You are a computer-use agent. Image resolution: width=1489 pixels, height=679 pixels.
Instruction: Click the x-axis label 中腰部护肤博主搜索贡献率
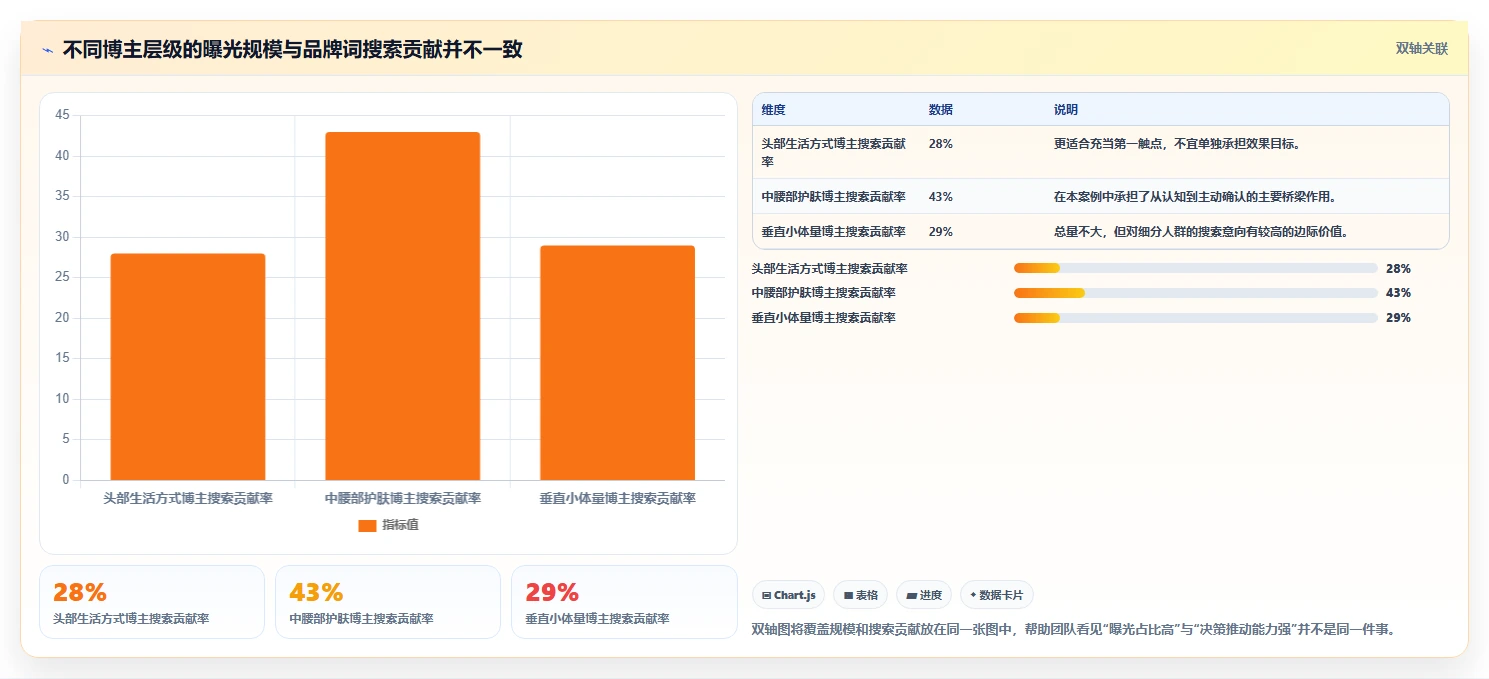click(403, 498)
